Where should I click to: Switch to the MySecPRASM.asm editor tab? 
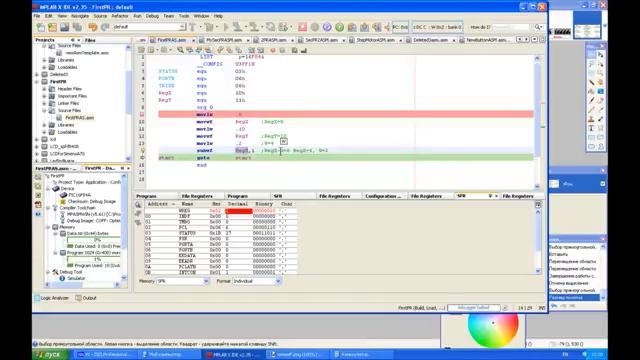tap(224, 40)
